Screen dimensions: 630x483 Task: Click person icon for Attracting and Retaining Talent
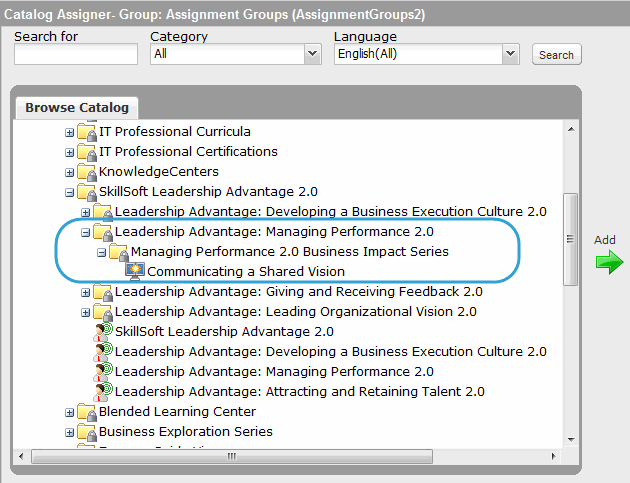(103, 392)
